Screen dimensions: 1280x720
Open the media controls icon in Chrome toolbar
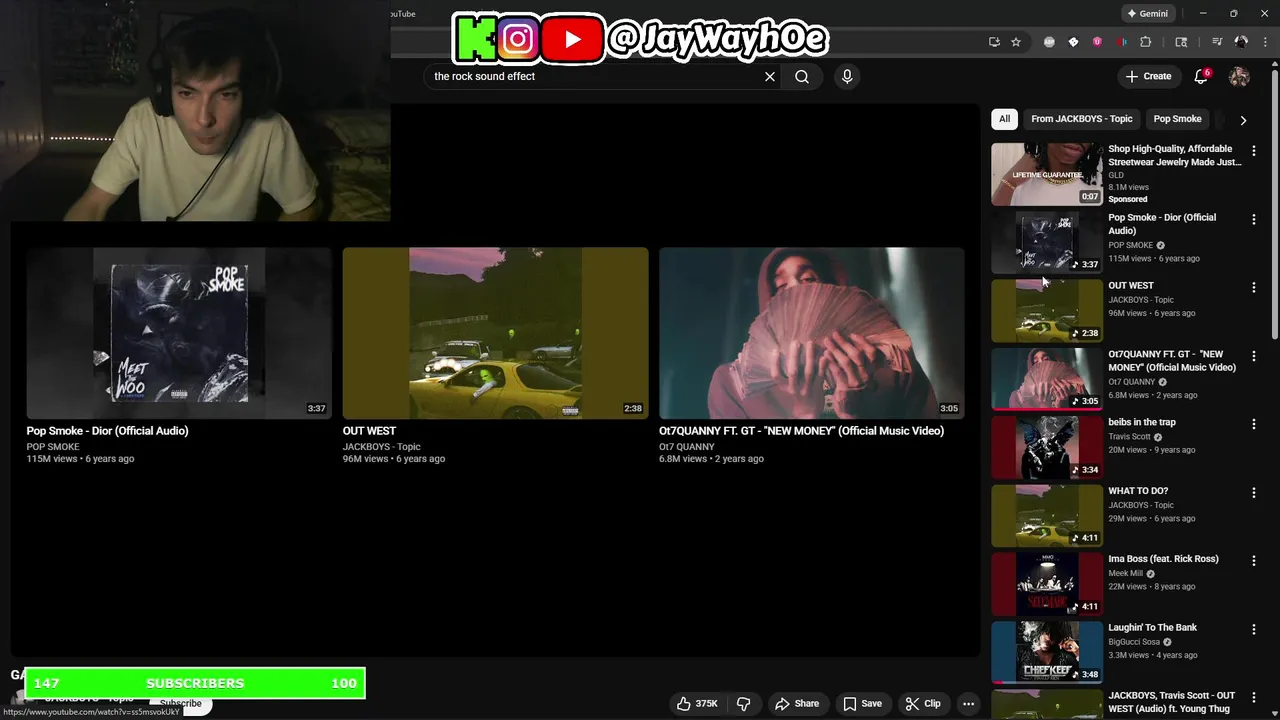[1217, 42]
